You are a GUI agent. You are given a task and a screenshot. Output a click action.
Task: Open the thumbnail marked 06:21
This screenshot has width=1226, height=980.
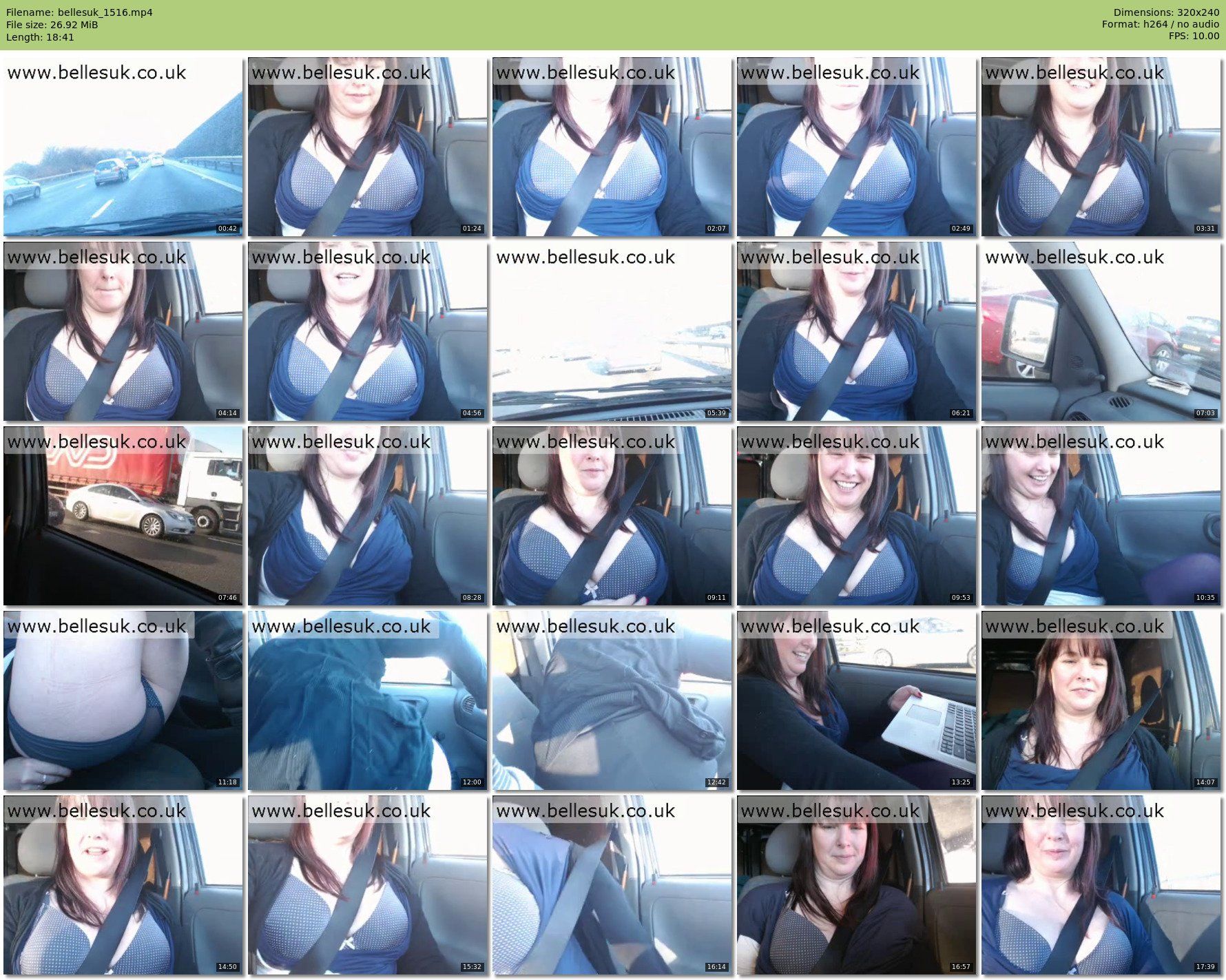pos(857,331)
